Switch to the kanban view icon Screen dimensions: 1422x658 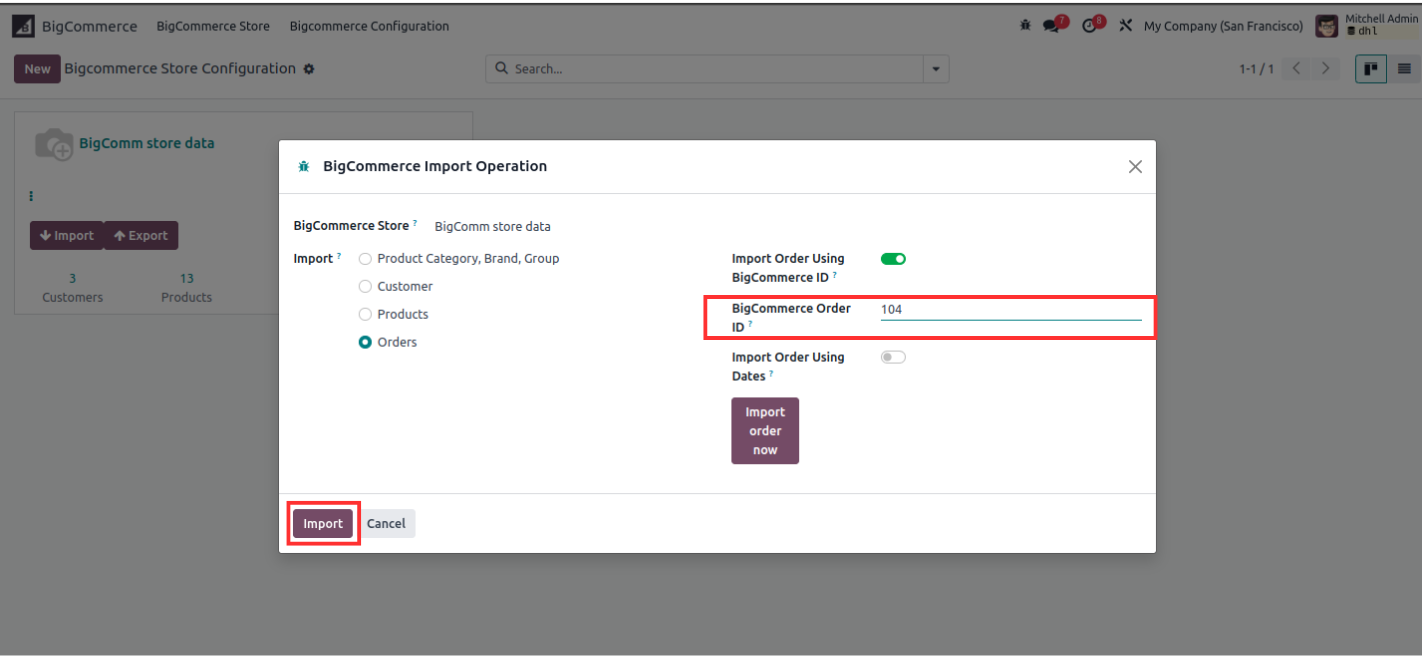(1371, 69)
